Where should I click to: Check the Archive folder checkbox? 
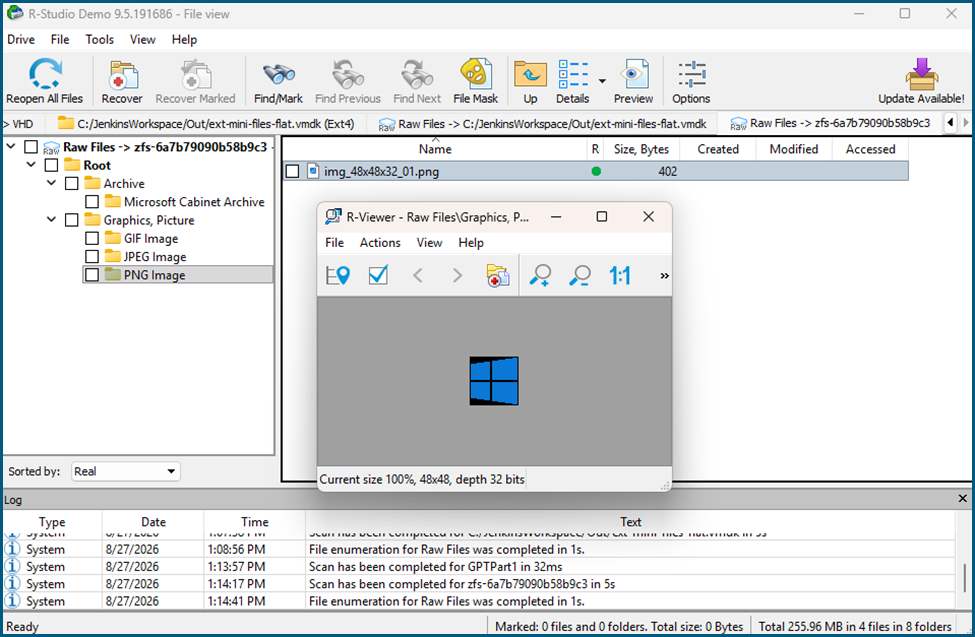click(x=72, y=184)
